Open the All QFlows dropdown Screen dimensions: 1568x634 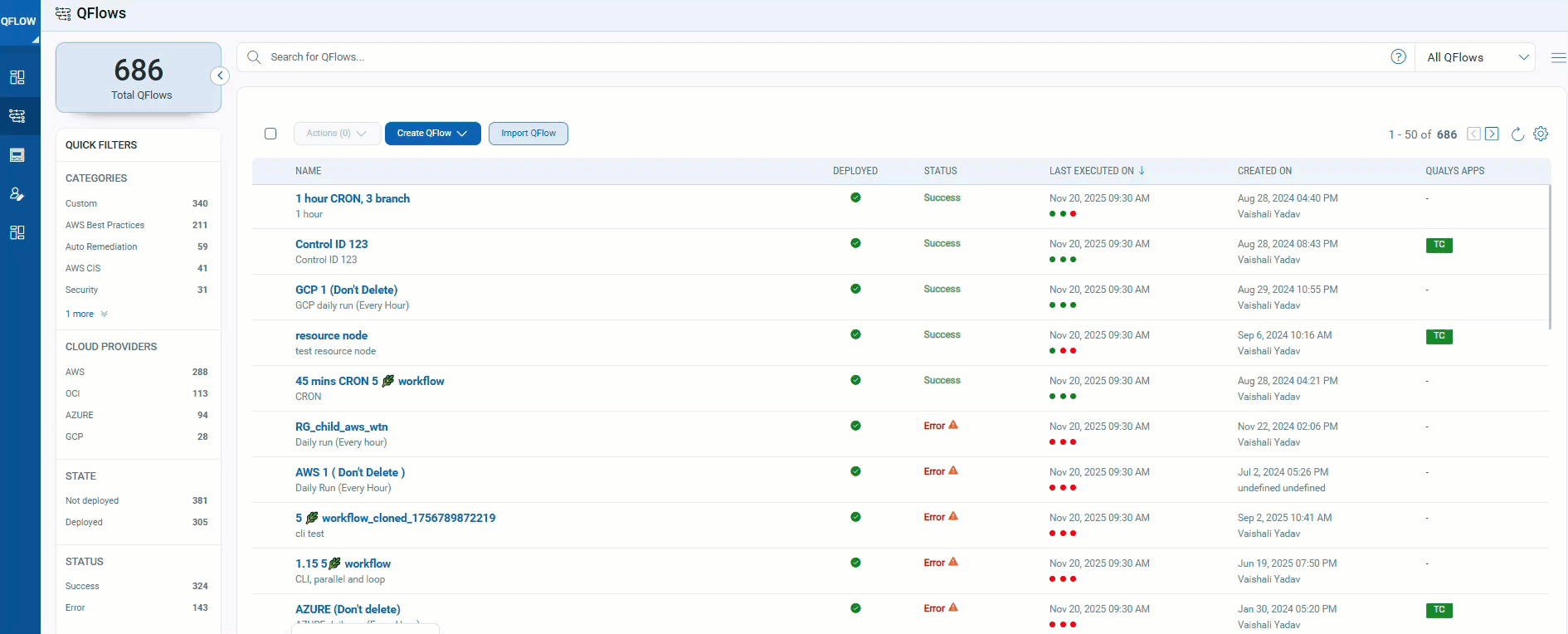pyautogui.click(x=1477, y=57)
